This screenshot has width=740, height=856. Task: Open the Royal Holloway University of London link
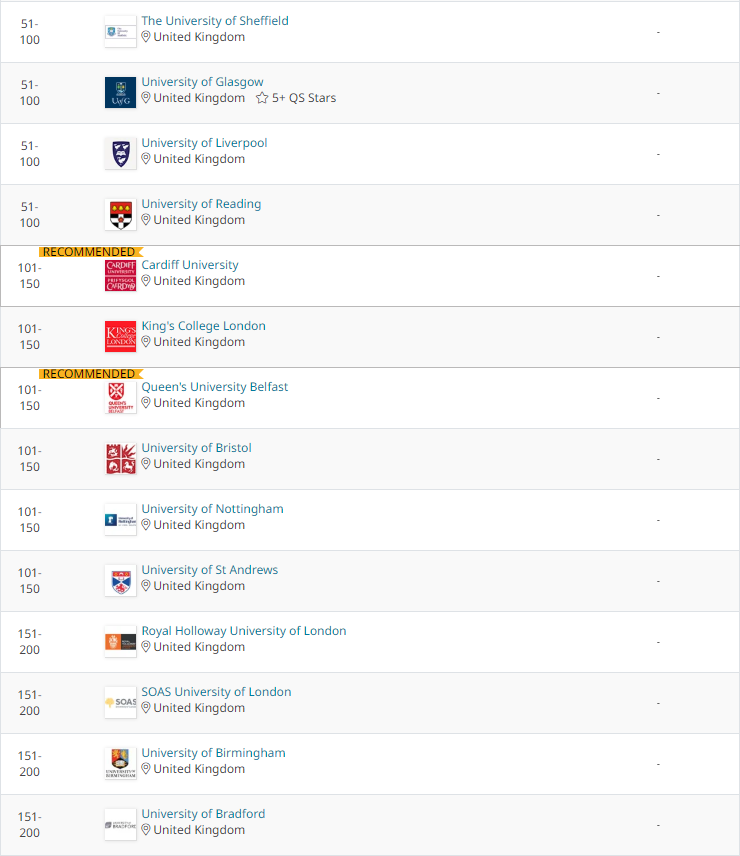pyautogui.click(x=244, y=631)
